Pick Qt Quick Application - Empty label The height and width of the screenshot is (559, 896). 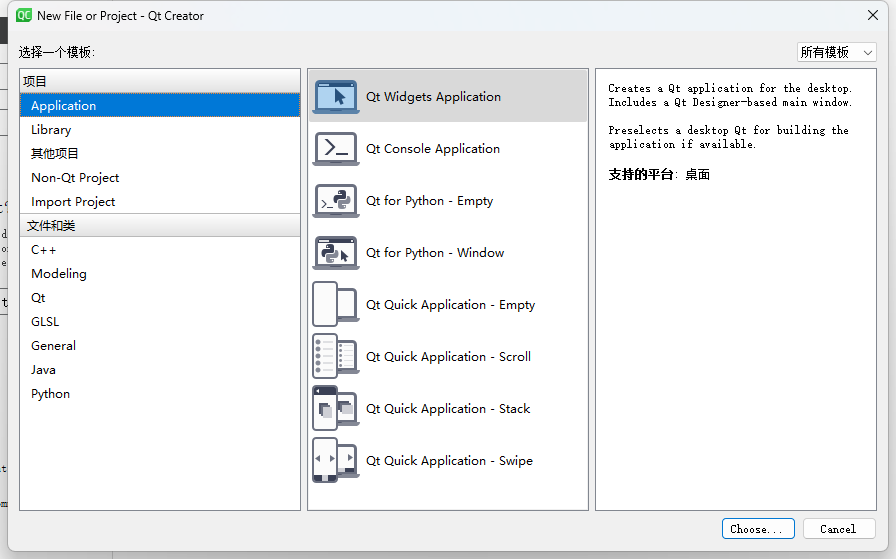coord(450,305)
